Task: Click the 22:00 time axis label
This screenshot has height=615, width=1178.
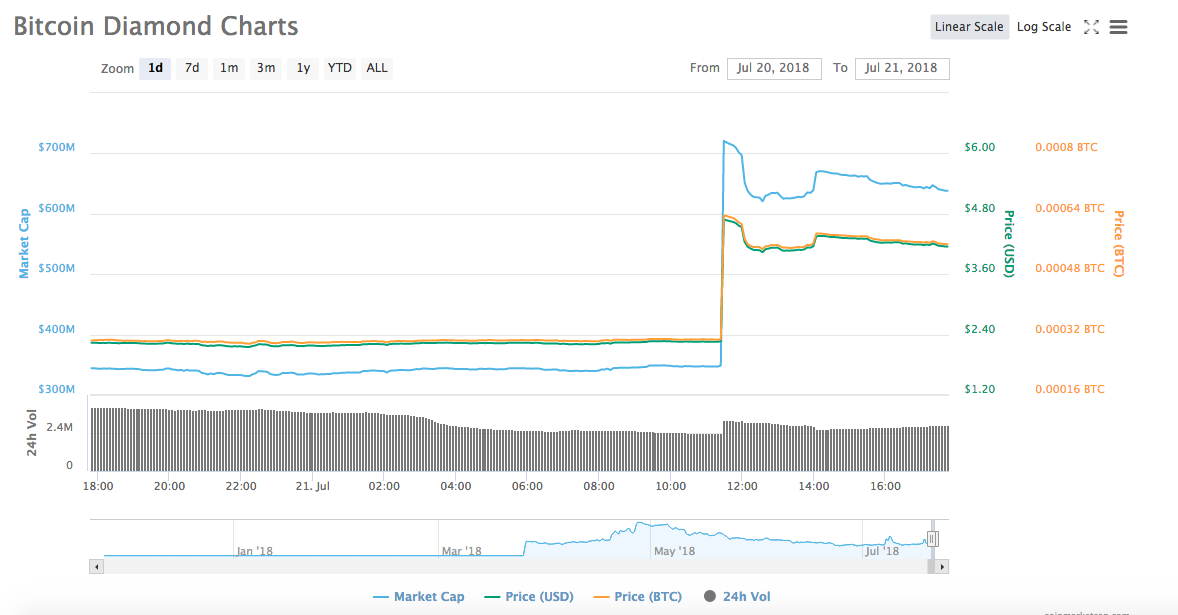Action: coord(241,486)
